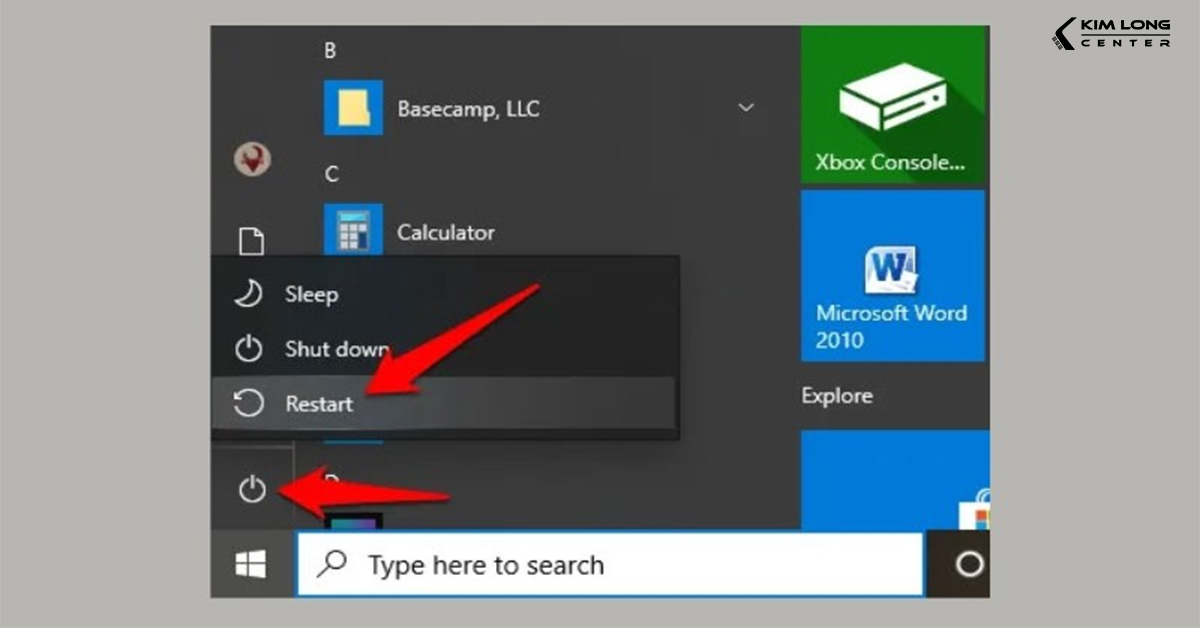Choose Restart from the power menu
Image resolution: width=1200 pixels, height=628 pixels.
tap(319, 404)
